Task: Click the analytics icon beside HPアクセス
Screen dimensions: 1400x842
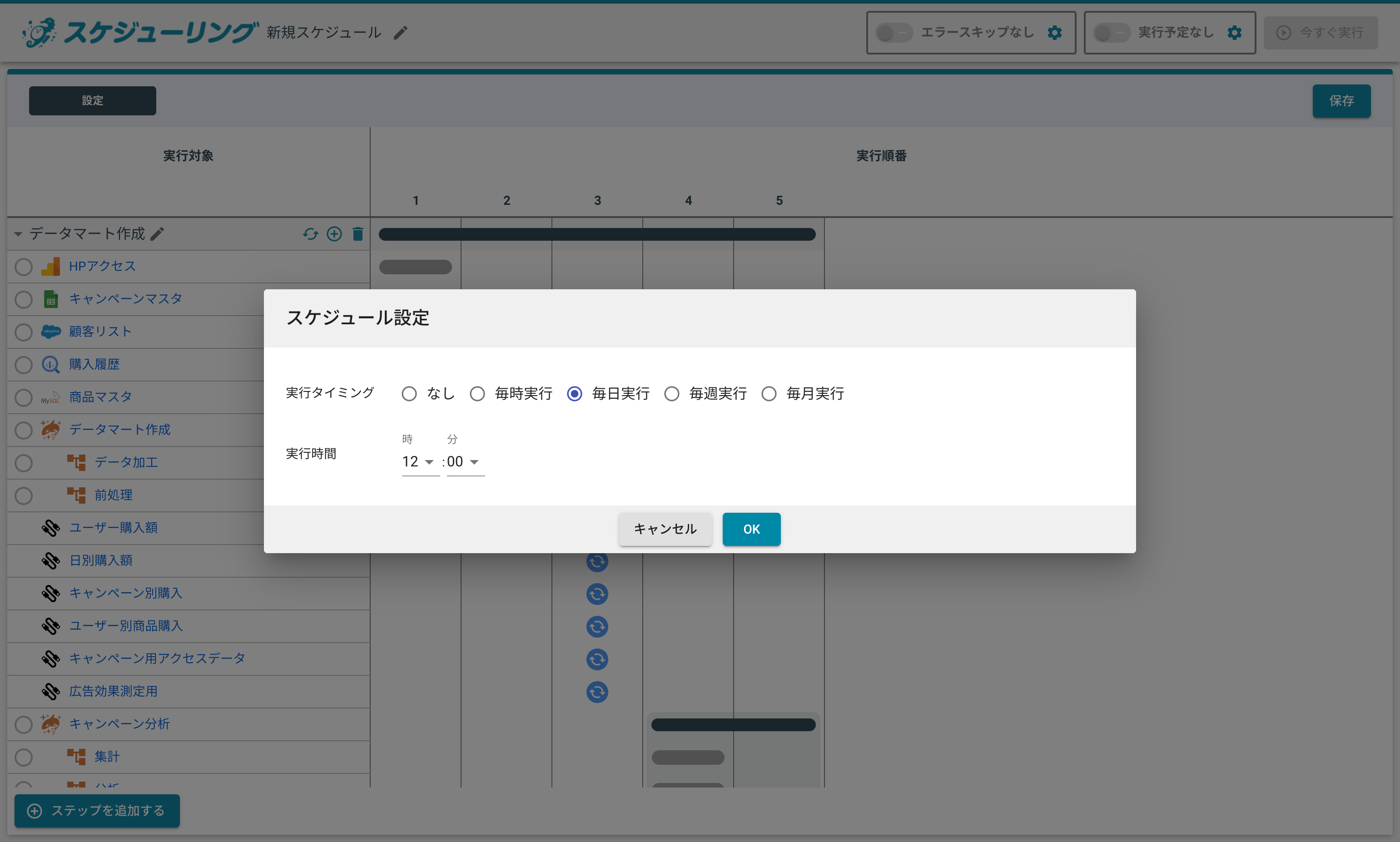Action: coord(51,266)
